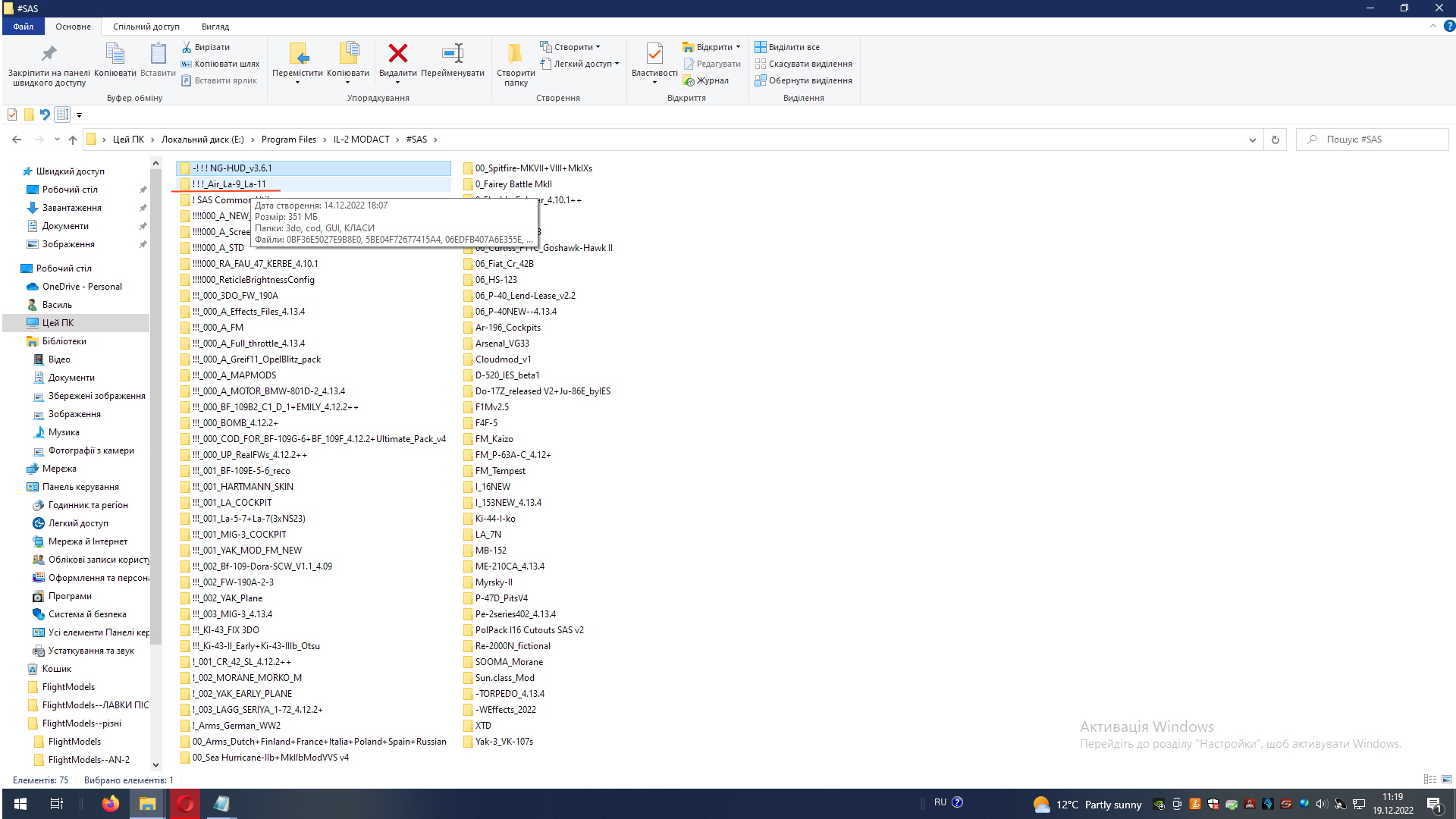Click the Cut (Вирізати) scissors icon

click(x=187, y=47)
